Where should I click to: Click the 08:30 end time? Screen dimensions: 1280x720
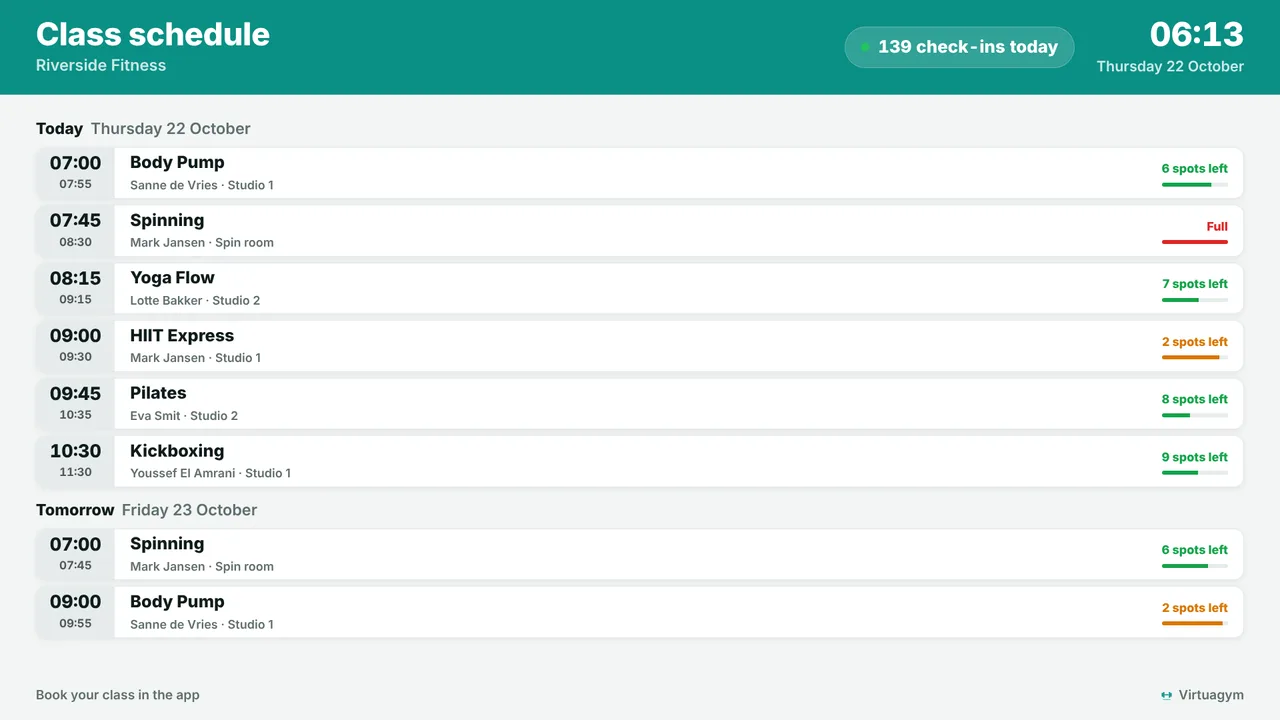click(75, 242)
